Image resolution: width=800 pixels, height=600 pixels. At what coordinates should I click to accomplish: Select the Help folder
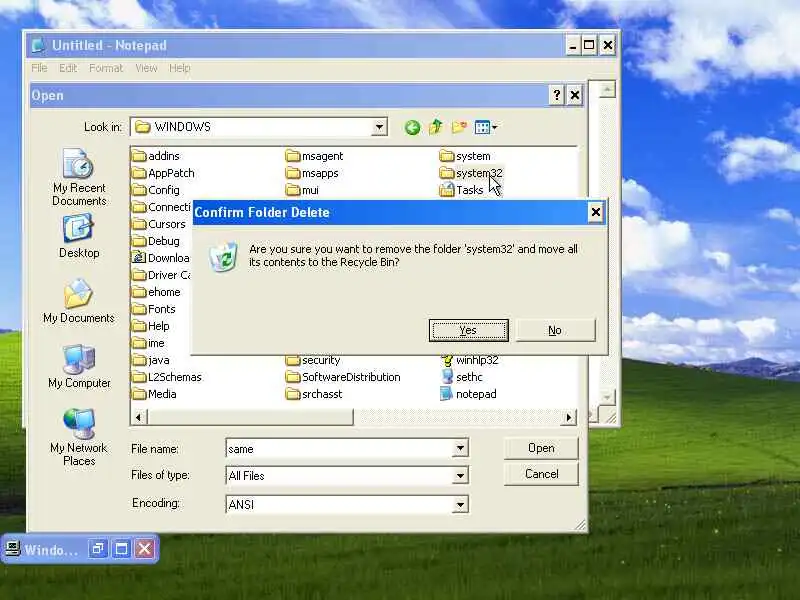(x=151, y=326)
